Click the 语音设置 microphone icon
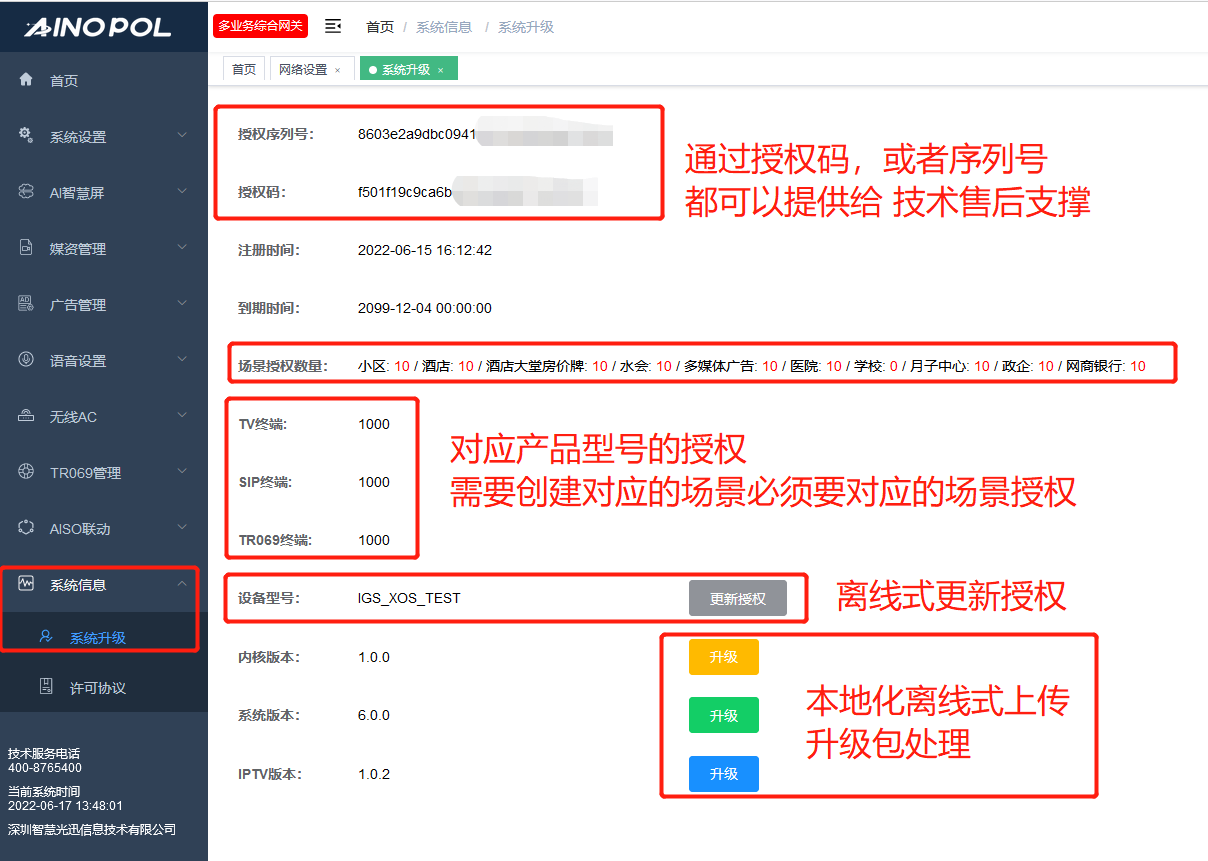 coord(27,360)
